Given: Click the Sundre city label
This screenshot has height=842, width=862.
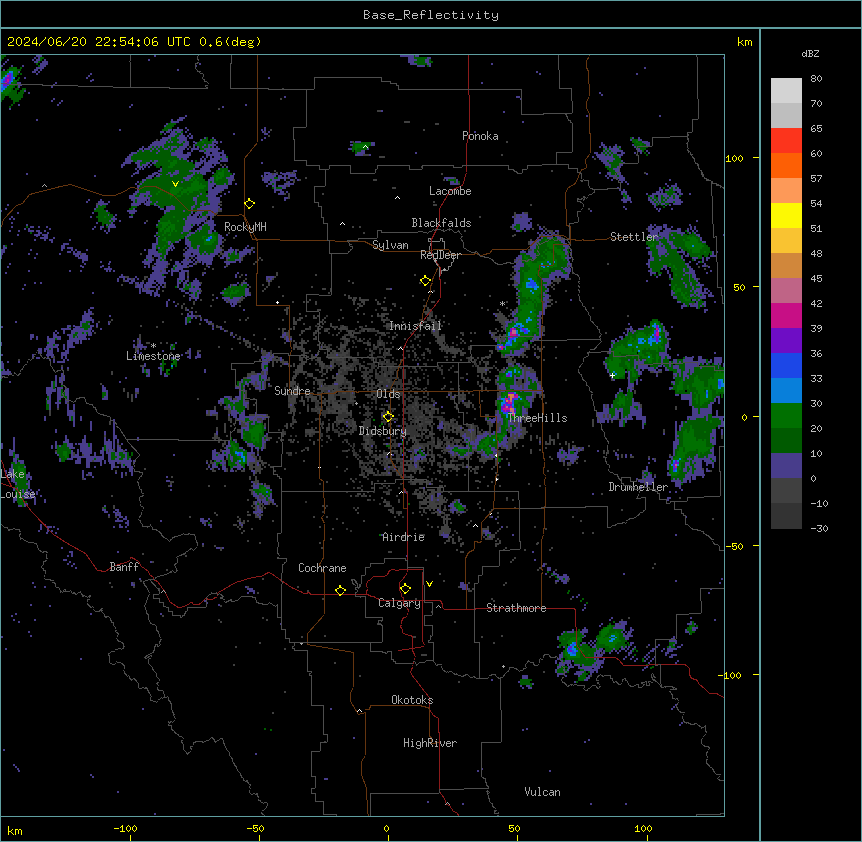Looking at the screenshot, I should (292, 391).
